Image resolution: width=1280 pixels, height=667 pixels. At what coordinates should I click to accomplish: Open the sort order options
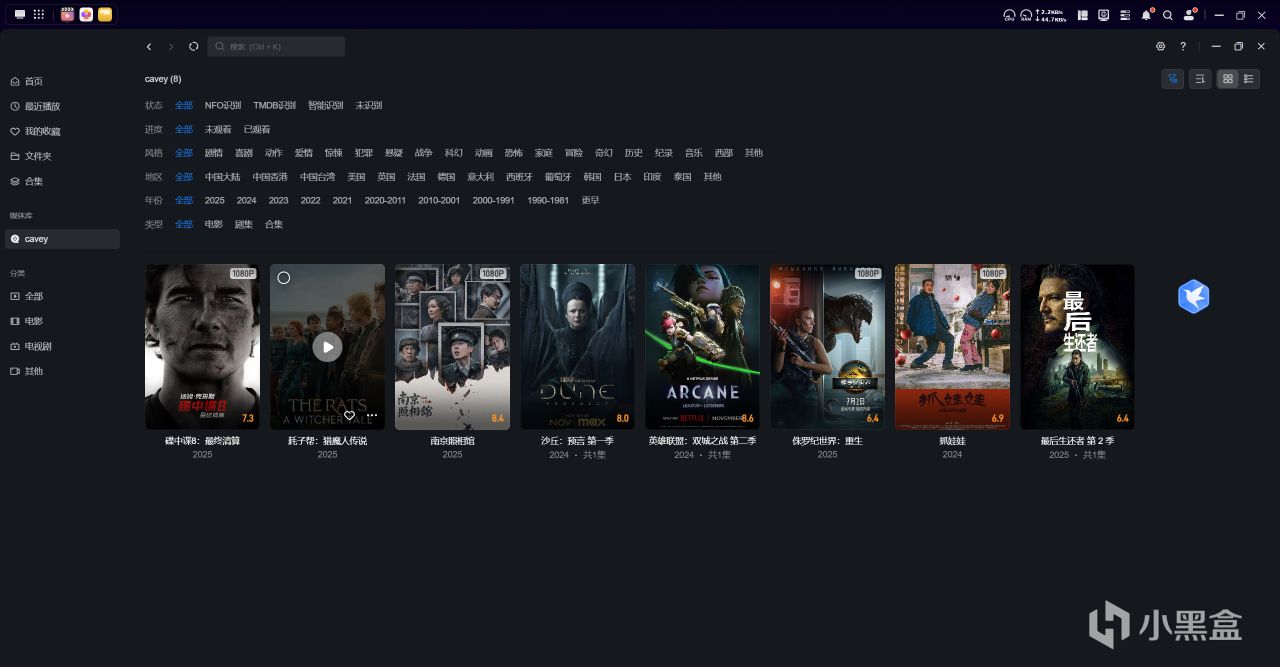[1200, 79]
